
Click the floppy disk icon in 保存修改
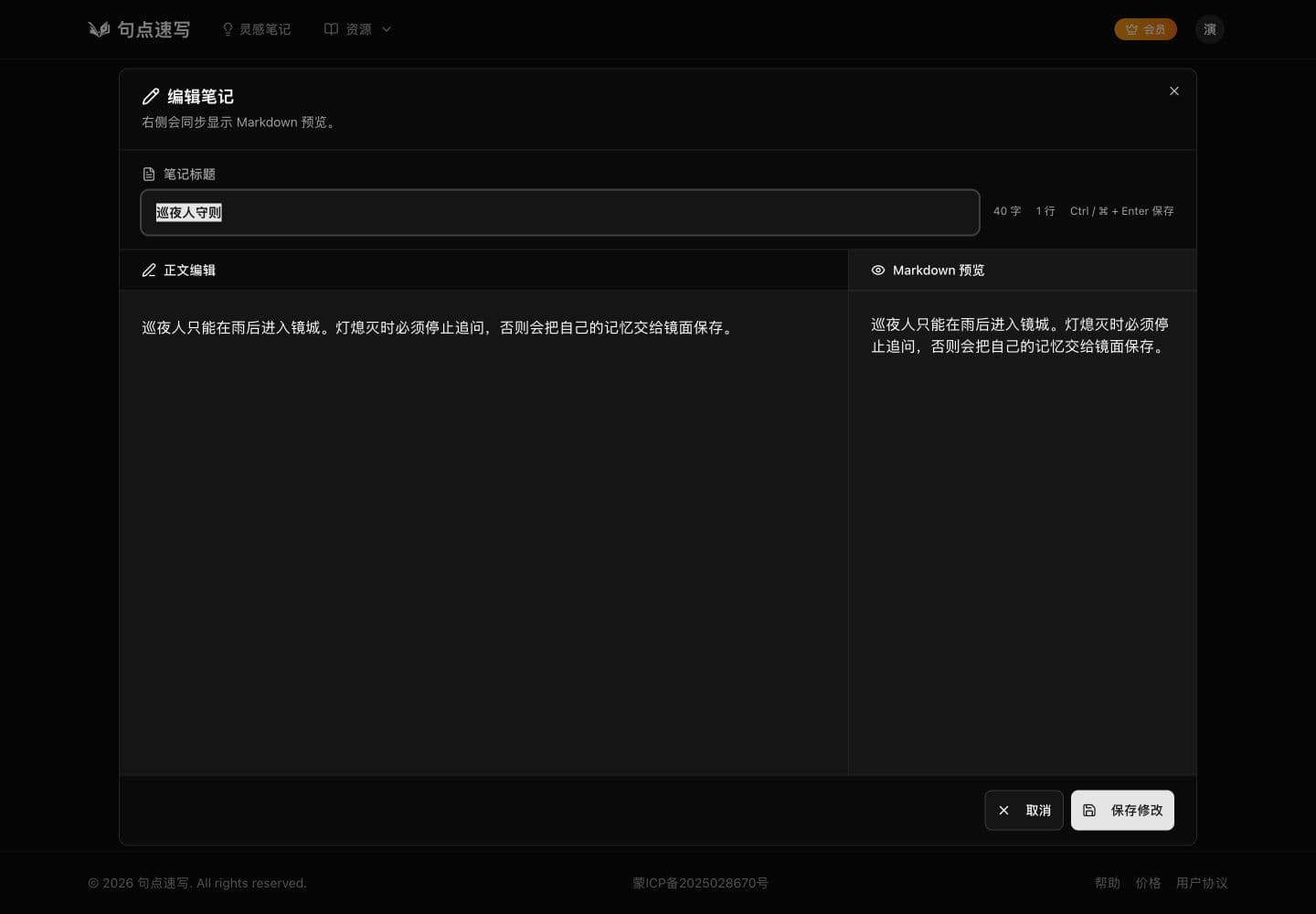(x=1089, y=810)
